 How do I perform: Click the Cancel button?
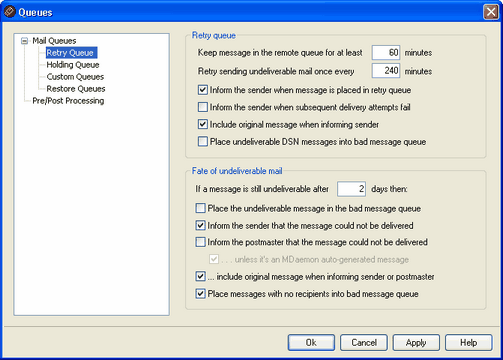pos(364,343)
